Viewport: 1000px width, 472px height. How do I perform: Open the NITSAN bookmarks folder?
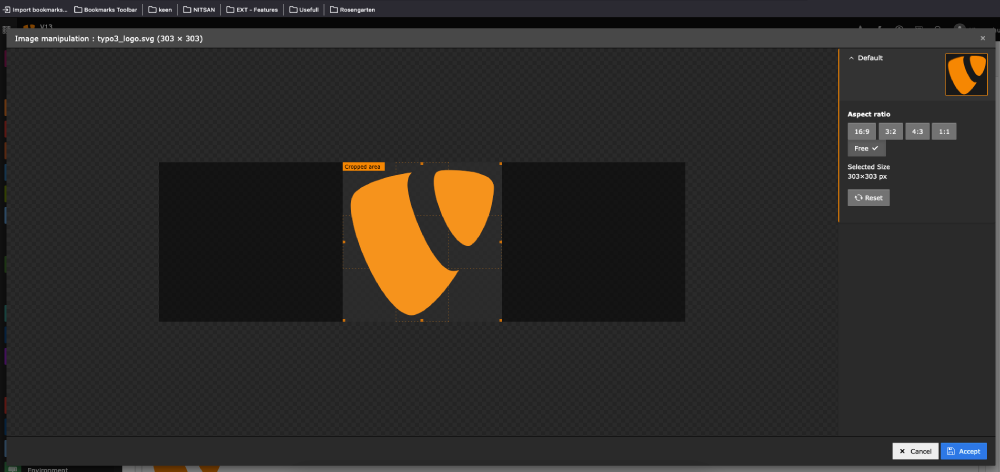[x=199, y=10]
